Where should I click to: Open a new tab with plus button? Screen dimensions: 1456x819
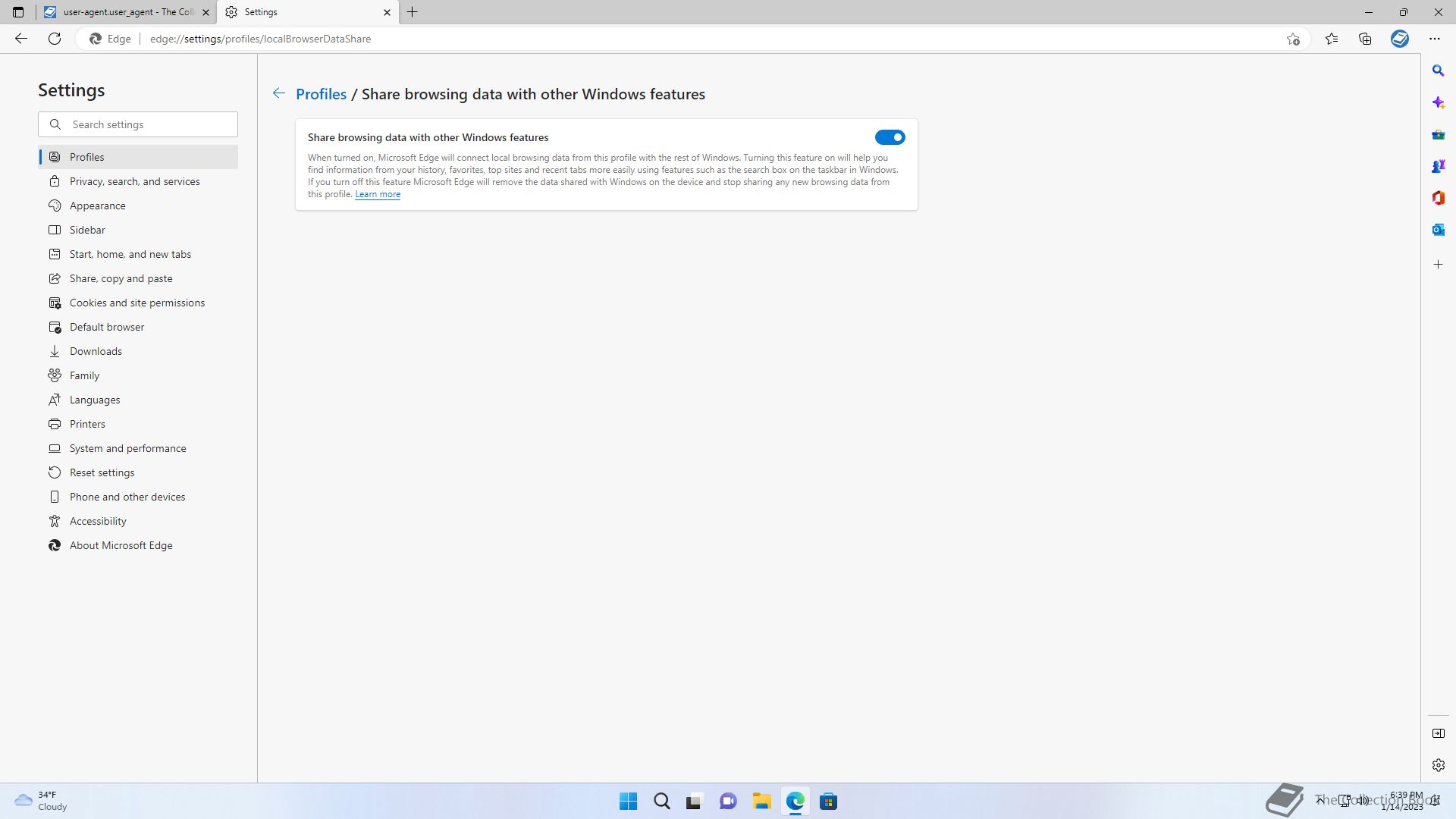point(413,12)
